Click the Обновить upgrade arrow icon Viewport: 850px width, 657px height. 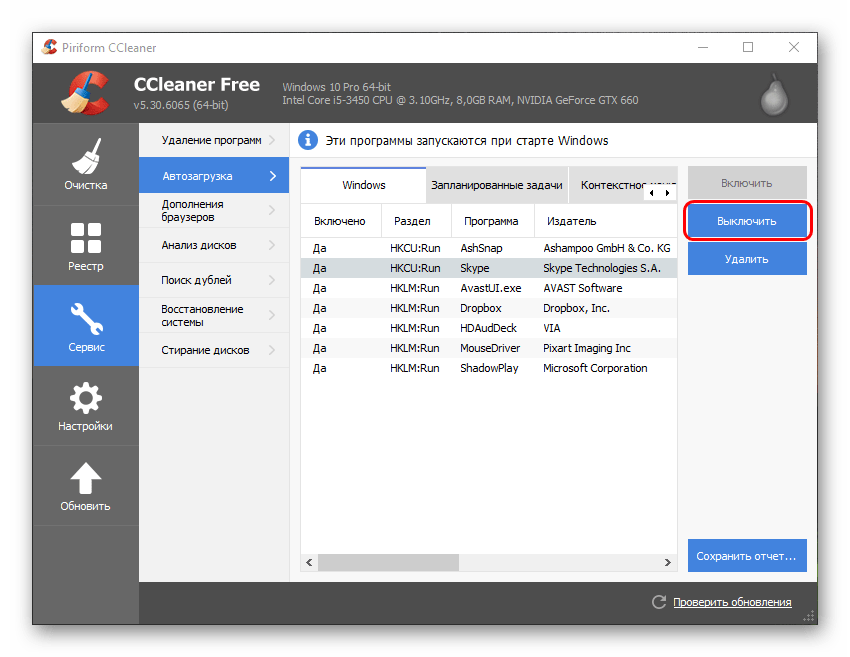[x=86, y=479]
